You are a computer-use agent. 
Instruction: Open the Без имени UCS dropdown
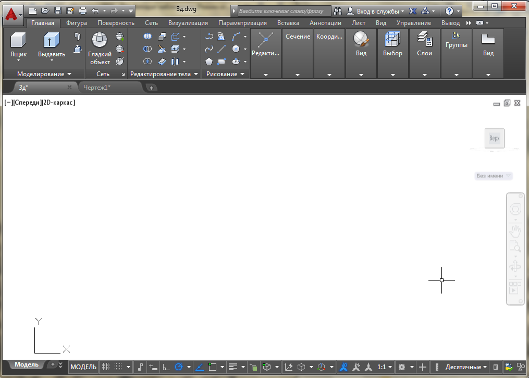(493, 176)
